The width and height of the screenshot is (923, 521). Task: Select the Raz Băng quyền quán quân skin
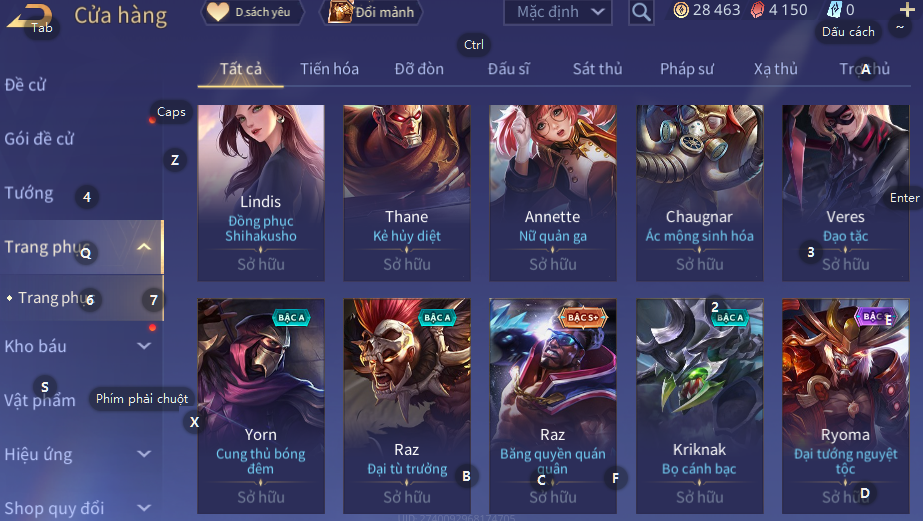point(553,406)
